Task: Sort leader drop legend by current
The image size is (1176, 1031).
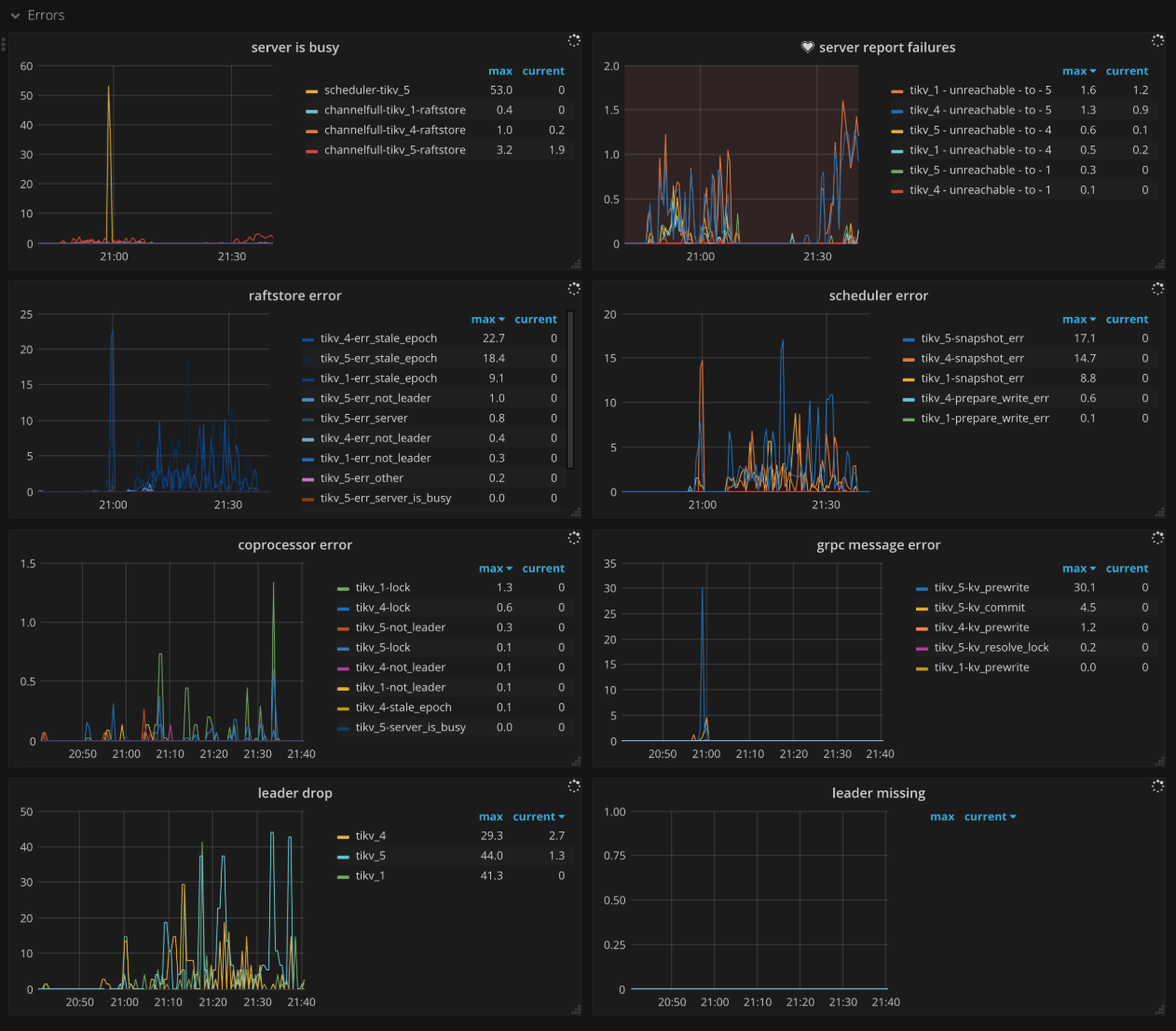Action: 538,818
